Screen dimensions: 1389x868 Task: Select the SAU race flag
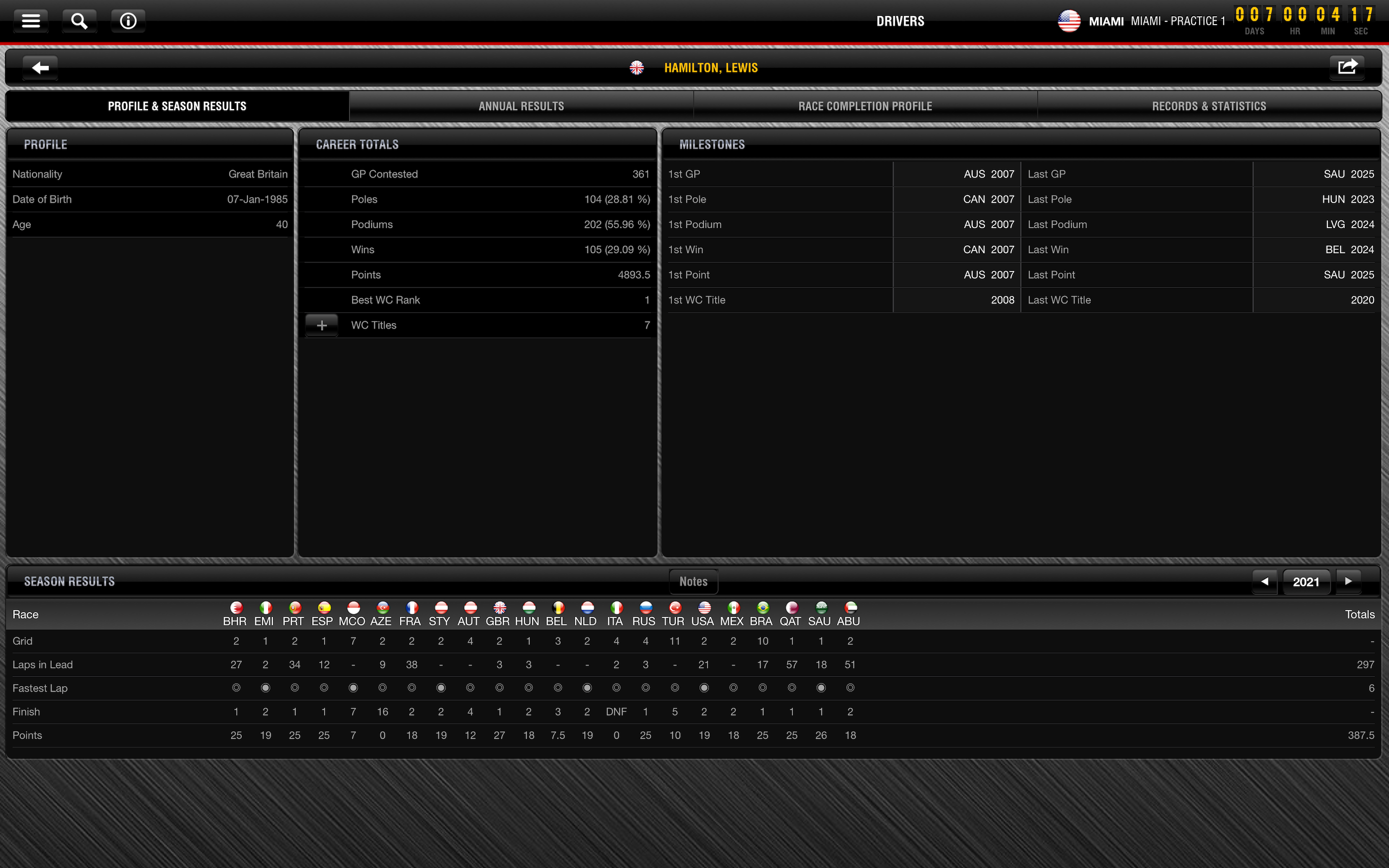click(x=821, y=608)
